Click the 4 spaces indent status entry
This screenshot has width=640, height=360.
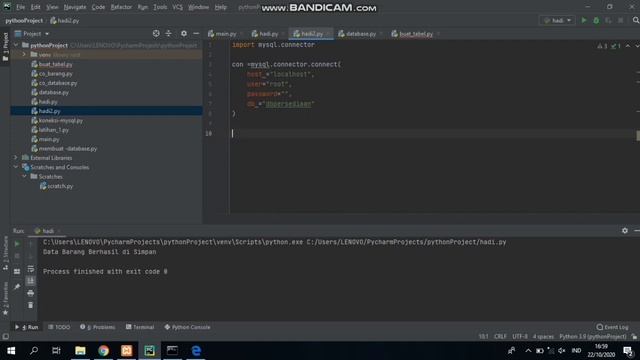pyautogui.click(x=543, y=337)
